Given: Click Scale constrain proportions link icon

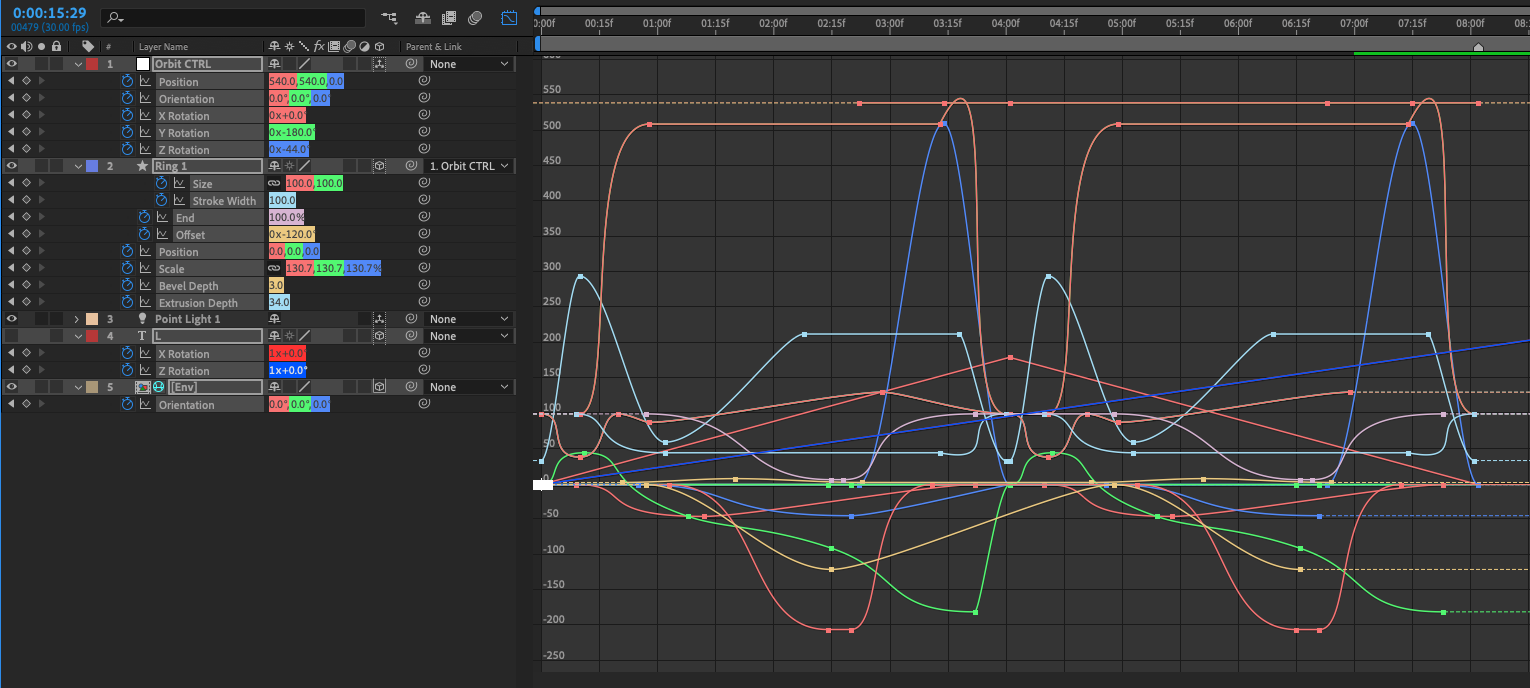Looking at the screenshot, I should pos(274,269).
